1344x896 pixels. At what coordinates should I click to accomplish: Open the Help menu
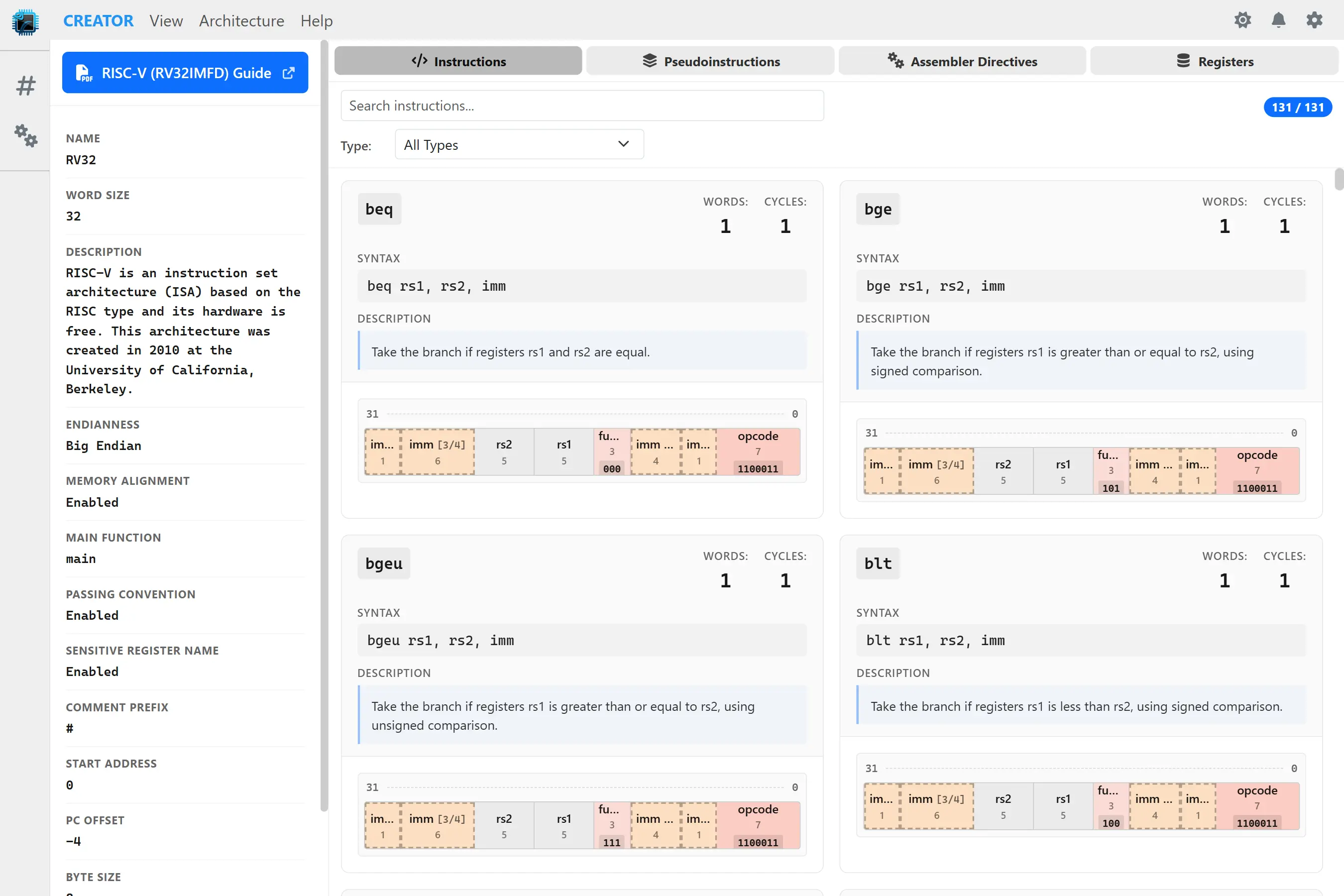[x=317, y=21]
